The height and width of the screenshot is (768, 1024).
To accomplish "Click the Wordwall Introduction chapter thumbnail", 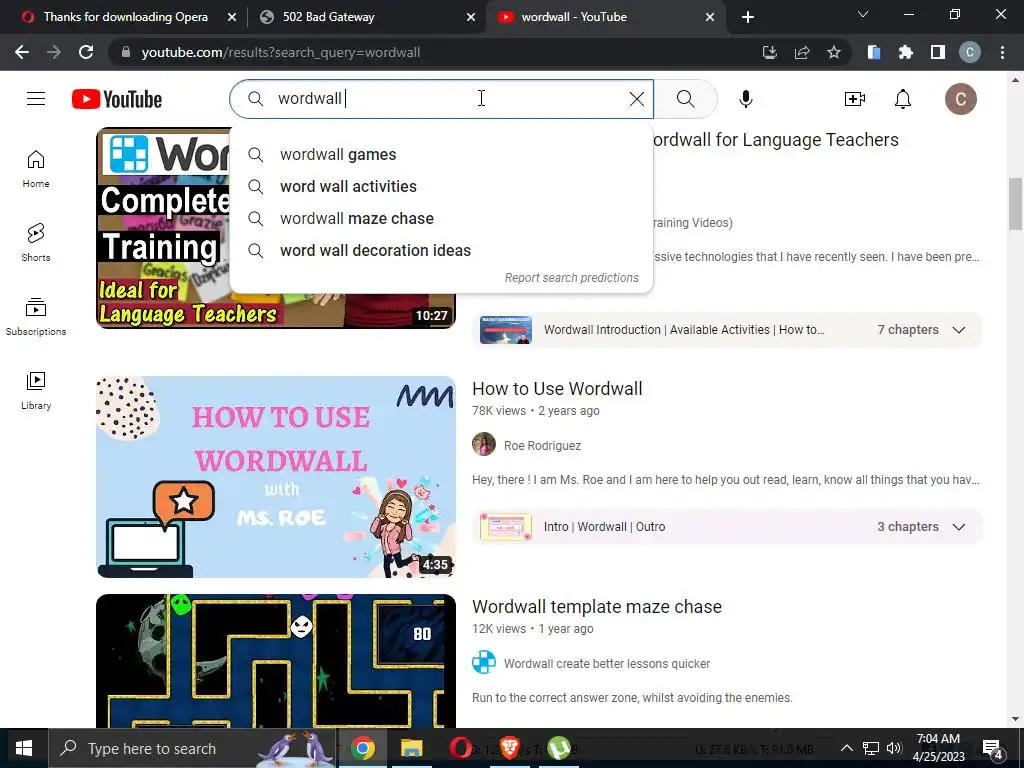I will pos(505,330).
